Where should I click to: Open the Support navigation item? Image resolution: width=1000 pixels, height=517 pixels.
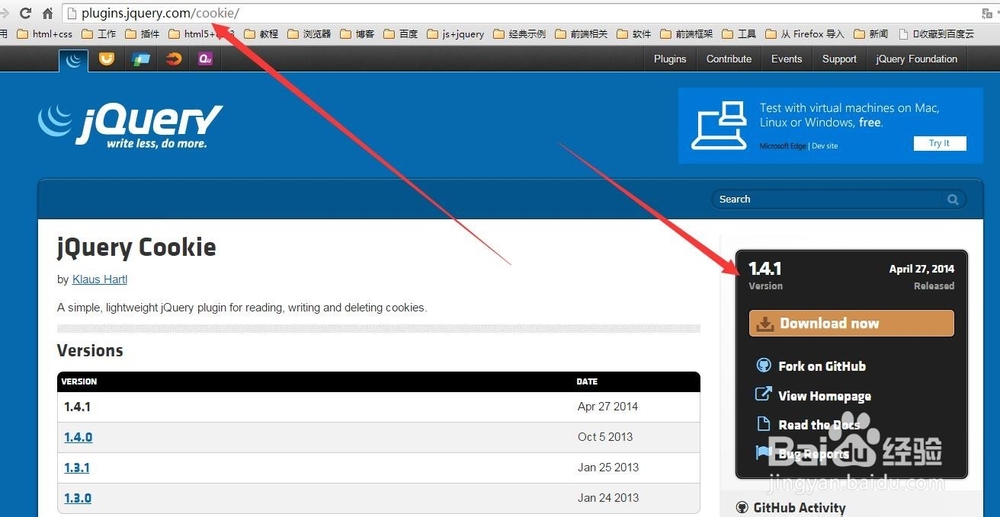(x=839, y=59)
